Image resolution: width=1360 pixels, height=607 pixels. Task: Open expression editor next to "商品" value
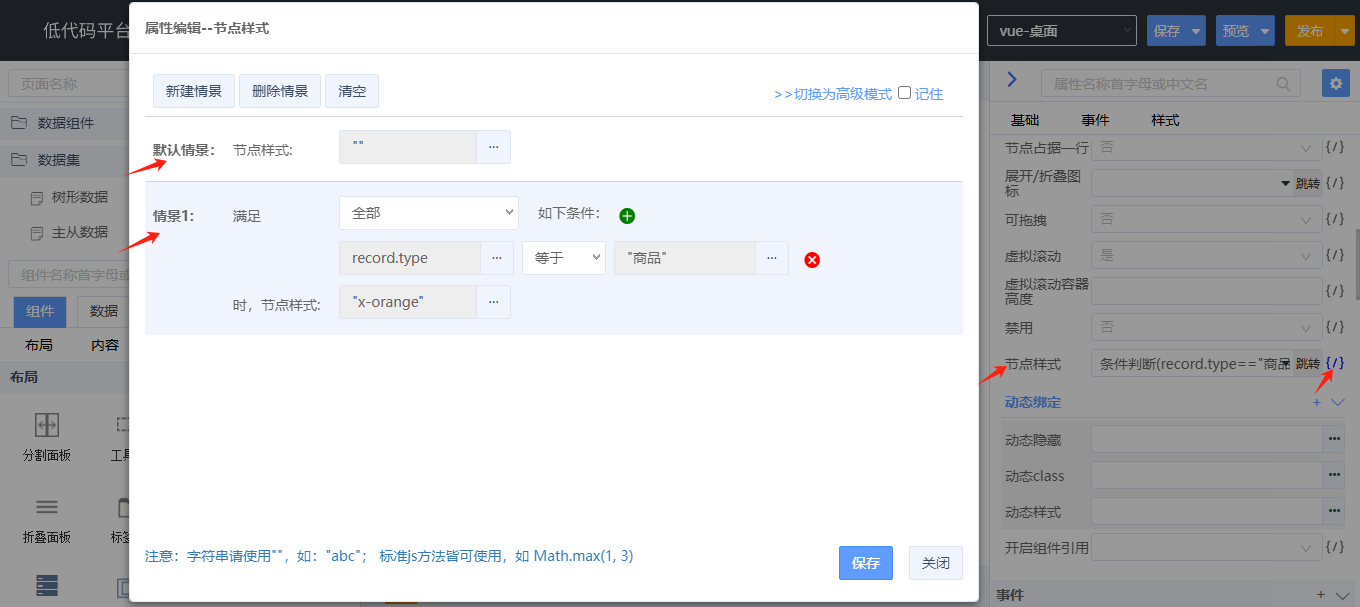click(x=771, y=258)
